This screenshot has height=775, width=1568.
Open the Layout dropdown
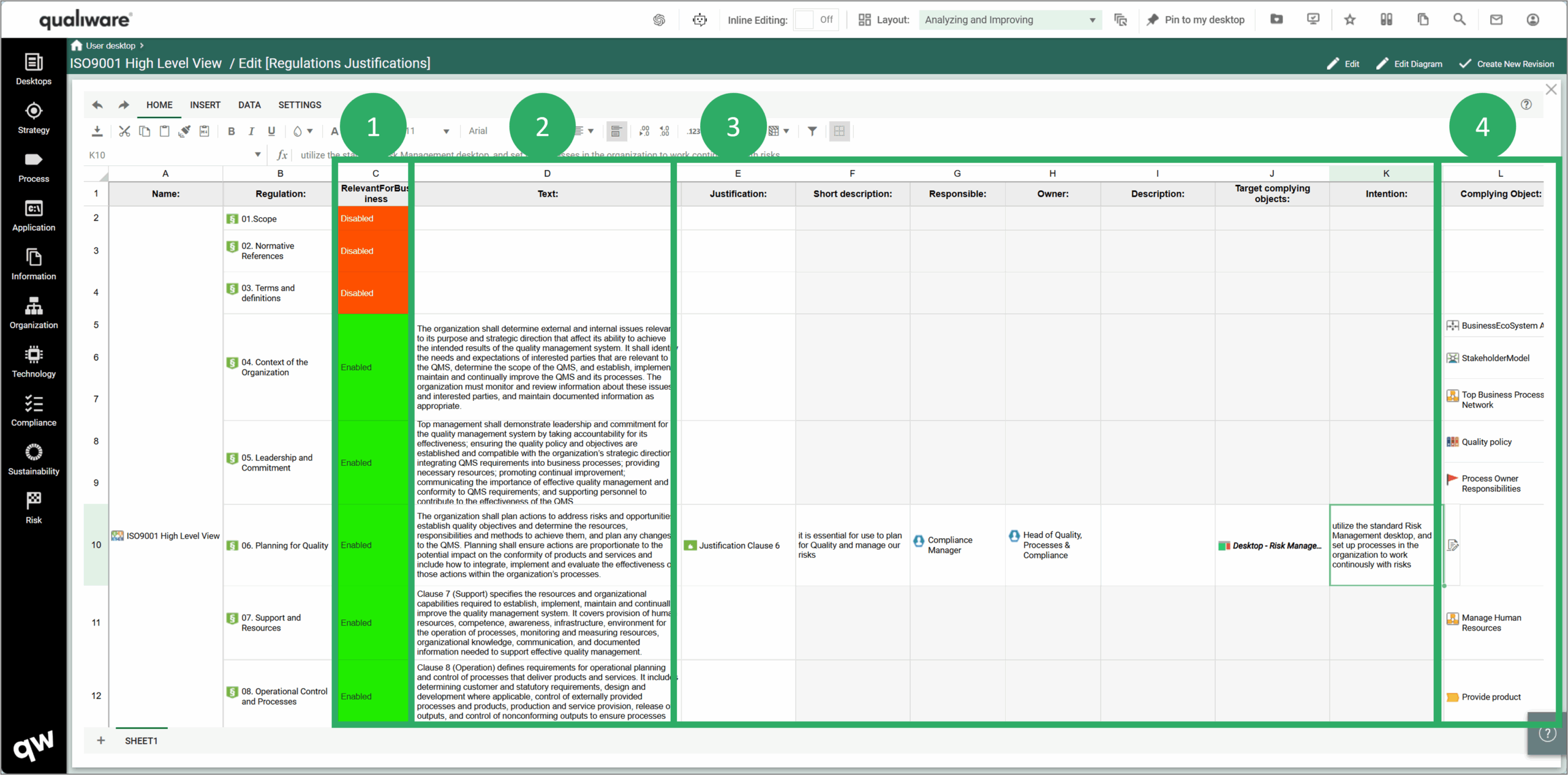[1009, 20]
